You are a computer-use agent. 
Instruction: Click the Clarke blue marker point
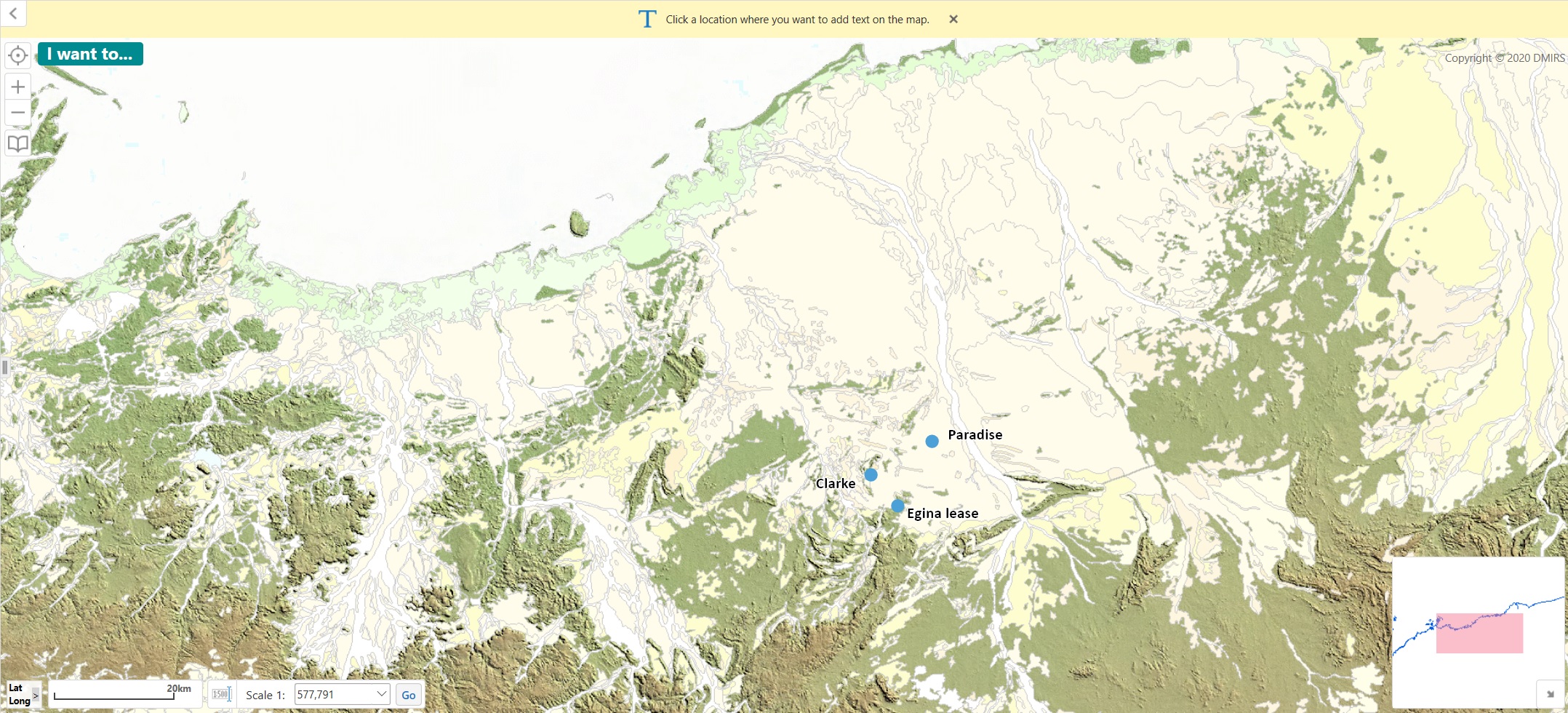871,475
